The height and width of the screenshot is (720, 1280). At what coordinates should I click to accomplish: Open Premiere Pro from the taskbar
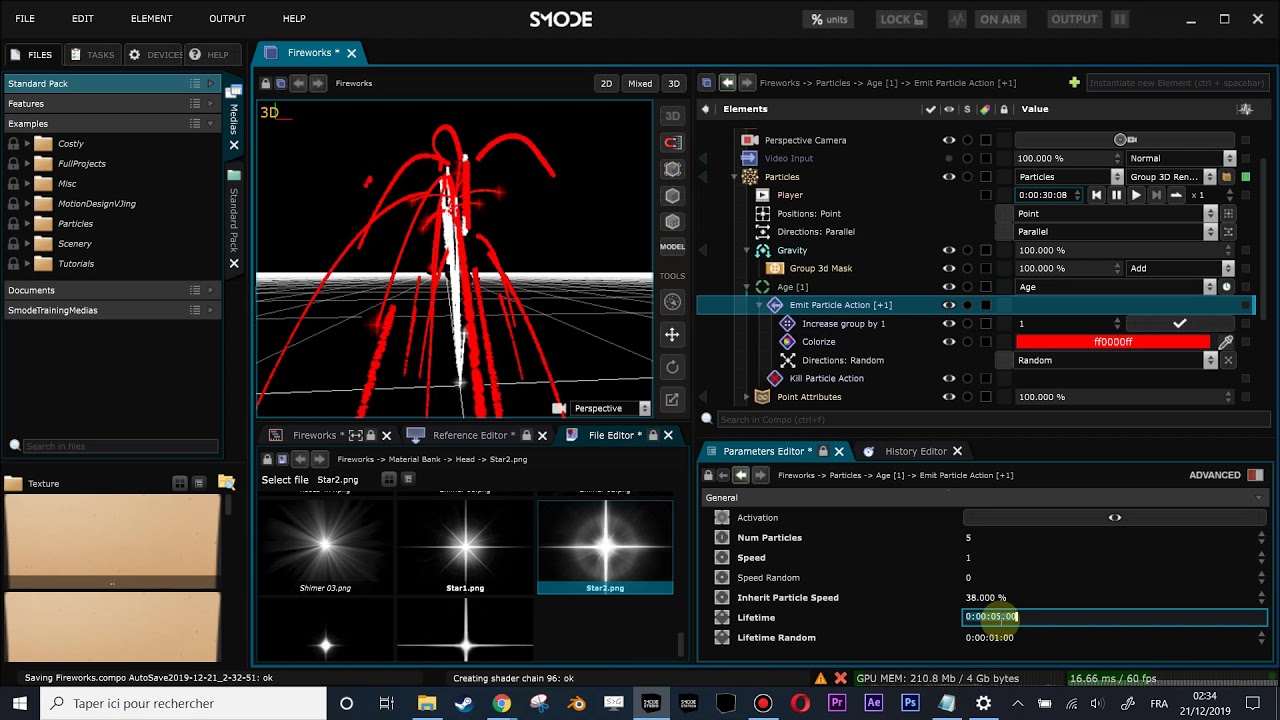coord(837,703)
